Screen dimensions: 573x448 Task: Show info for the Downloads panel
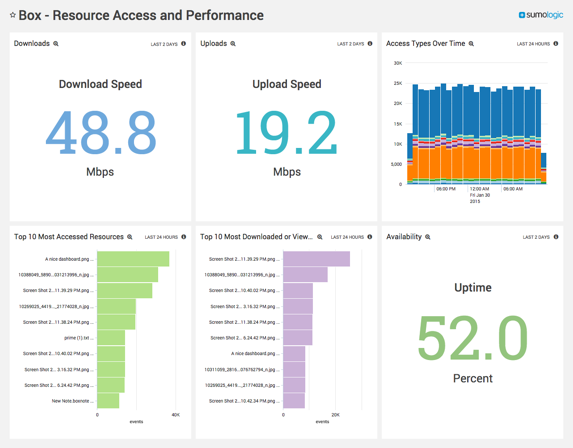click(x=183, y=43)
